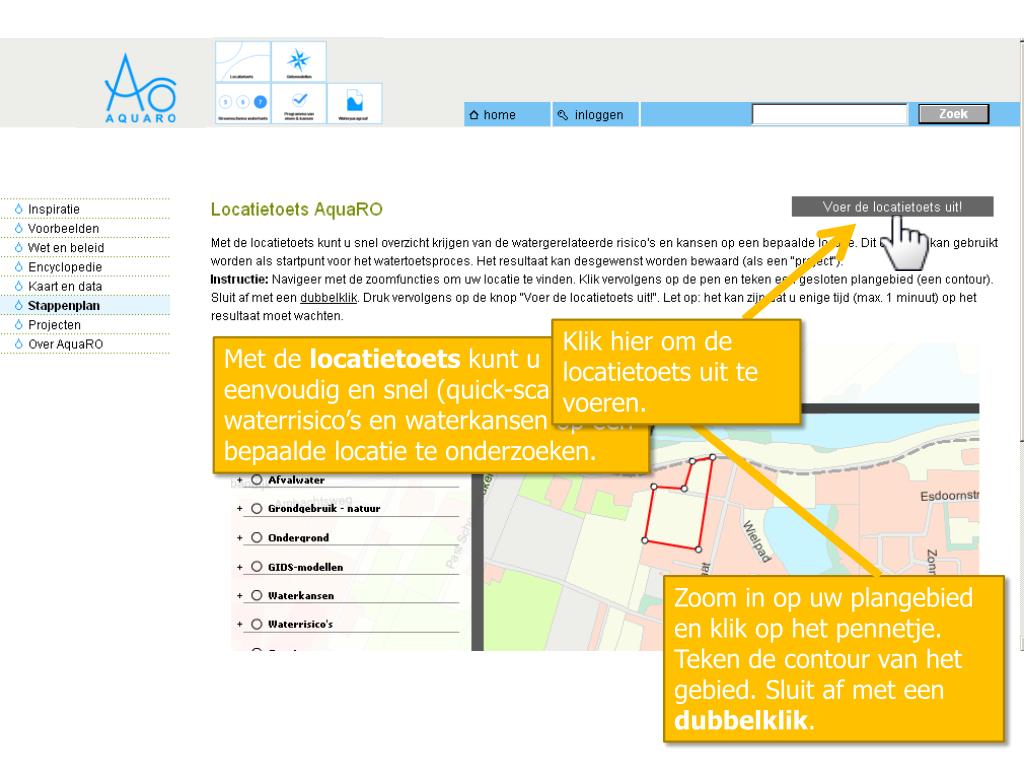Expand the Afvalwater layer group
1024x768 pixels.
[x=240, y=480]
